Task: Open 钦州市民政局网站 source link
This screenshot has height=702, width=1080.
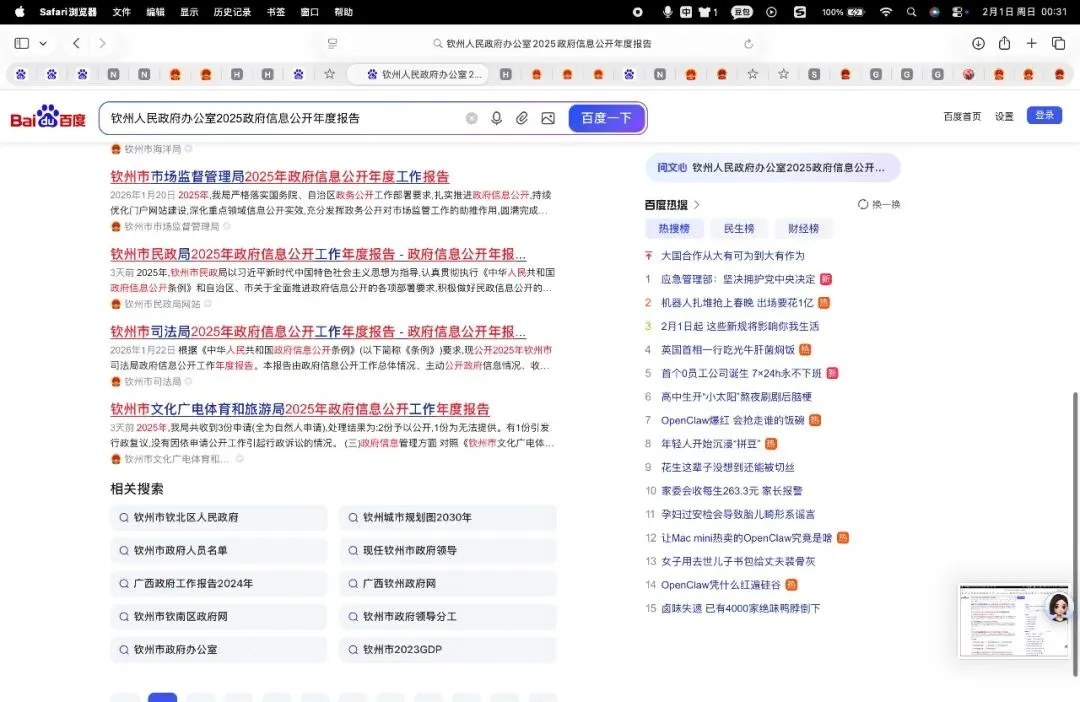Action: (162, 304)
